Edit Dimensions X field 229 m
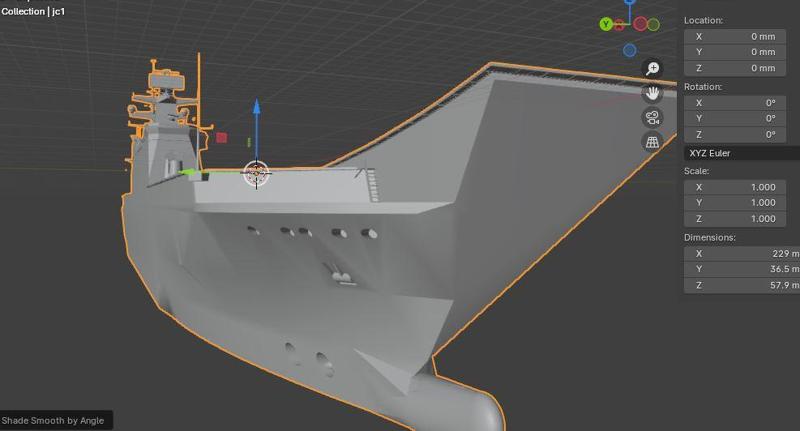Image resolution: width=800 pixels, height=431 pixels. (741, 253)
